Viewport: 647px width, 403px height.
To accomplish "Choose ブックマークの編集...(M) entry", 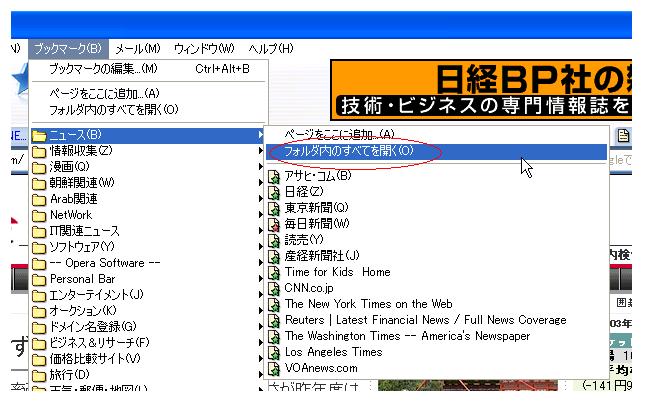I will click(149, 69).
